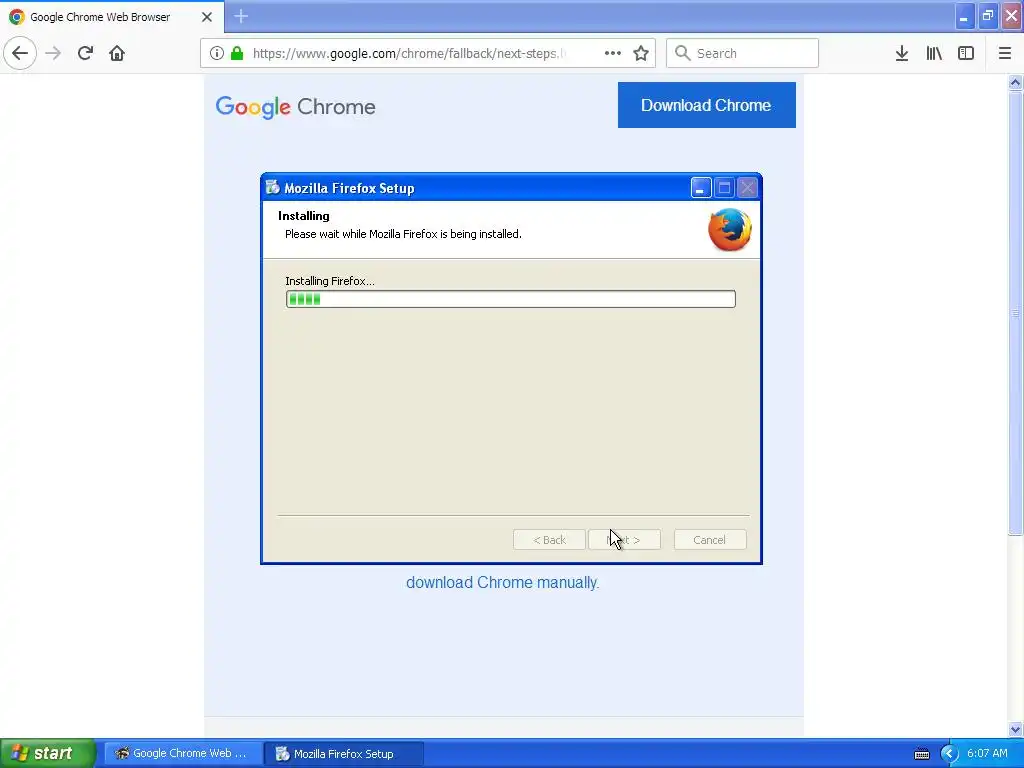Go back with the browser back arrow
Screen dimensions: 1024x768
click(20, 53)
